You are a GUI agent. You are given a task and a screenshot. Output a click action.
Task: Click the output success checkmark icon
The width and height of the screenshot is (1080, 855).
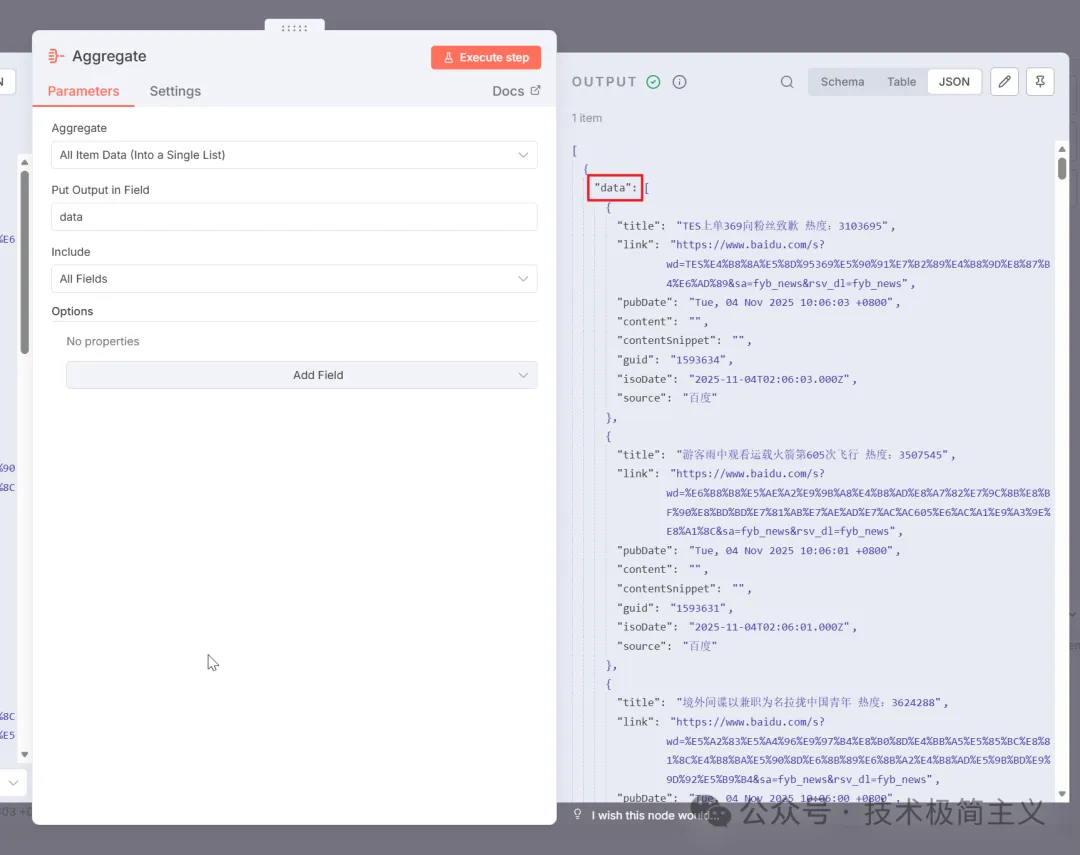[653, 82]
